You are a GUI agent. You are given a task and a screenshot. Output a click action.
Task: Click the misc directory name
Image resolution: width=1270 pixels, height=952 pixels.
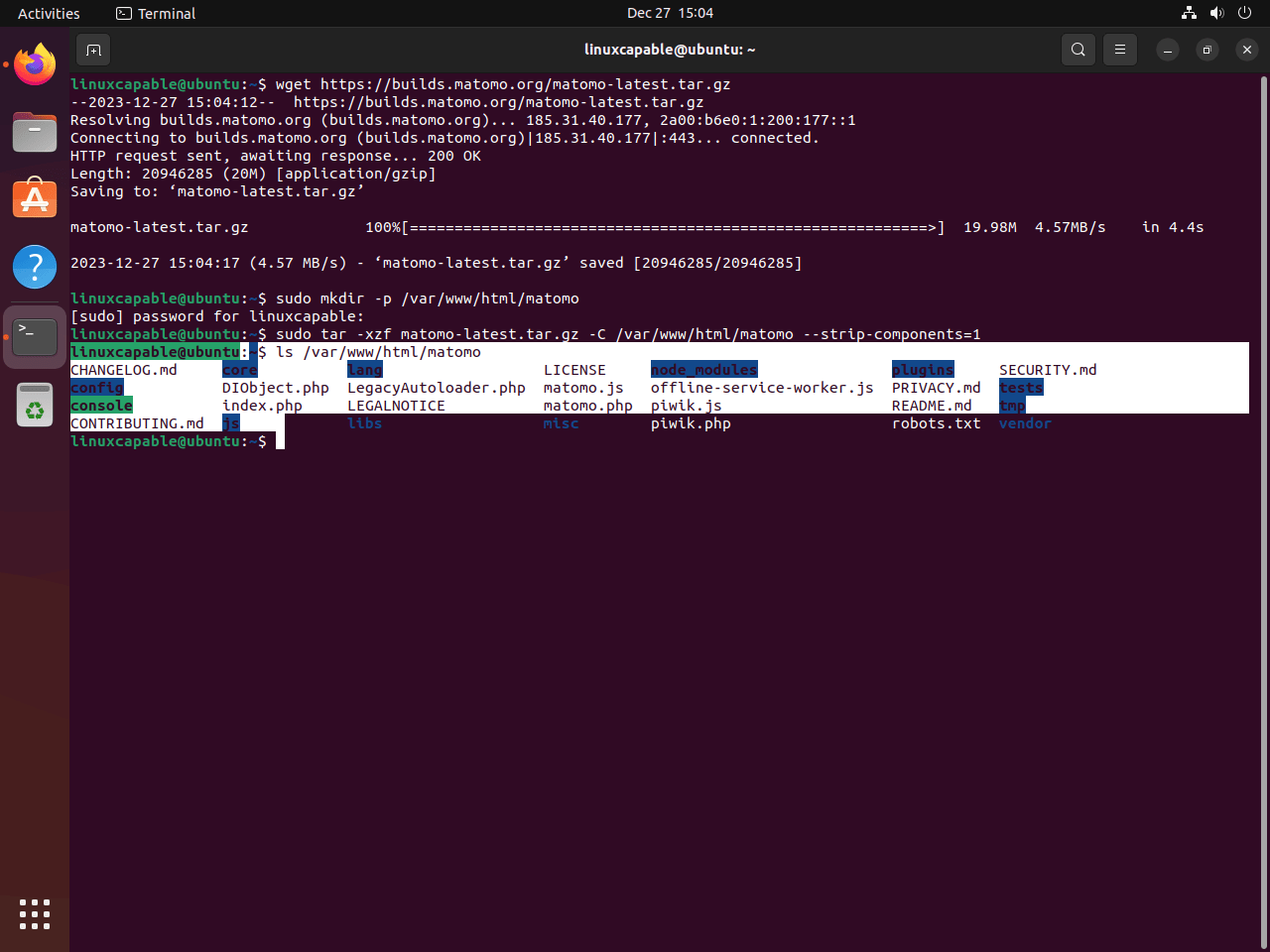point(562,423)
